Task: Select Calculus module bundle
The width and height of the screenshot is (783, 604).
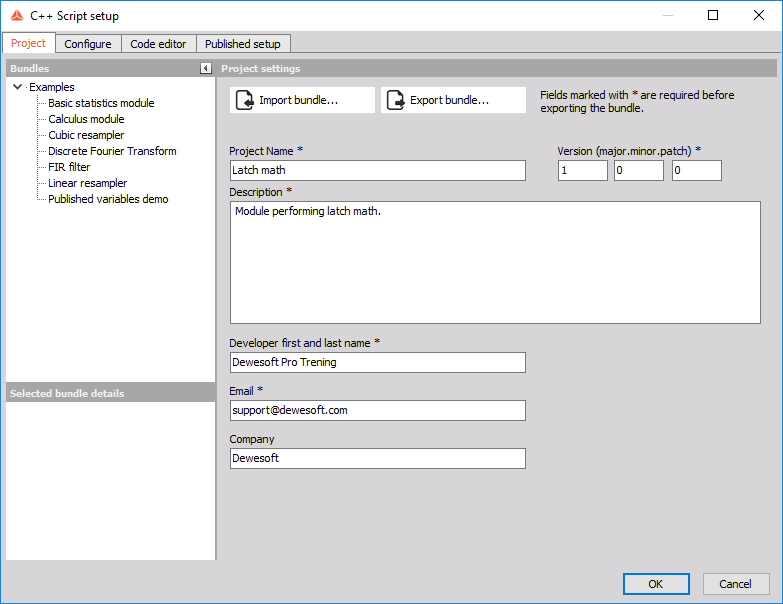Action: (x=86, y=119)
